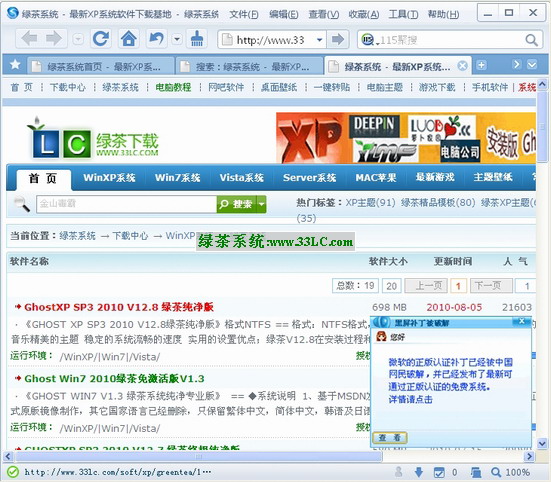The width and height of the screenshot is (551, 482).
Task: Select the WinXP系统 nav tab
Action: (x=109, y=177)
